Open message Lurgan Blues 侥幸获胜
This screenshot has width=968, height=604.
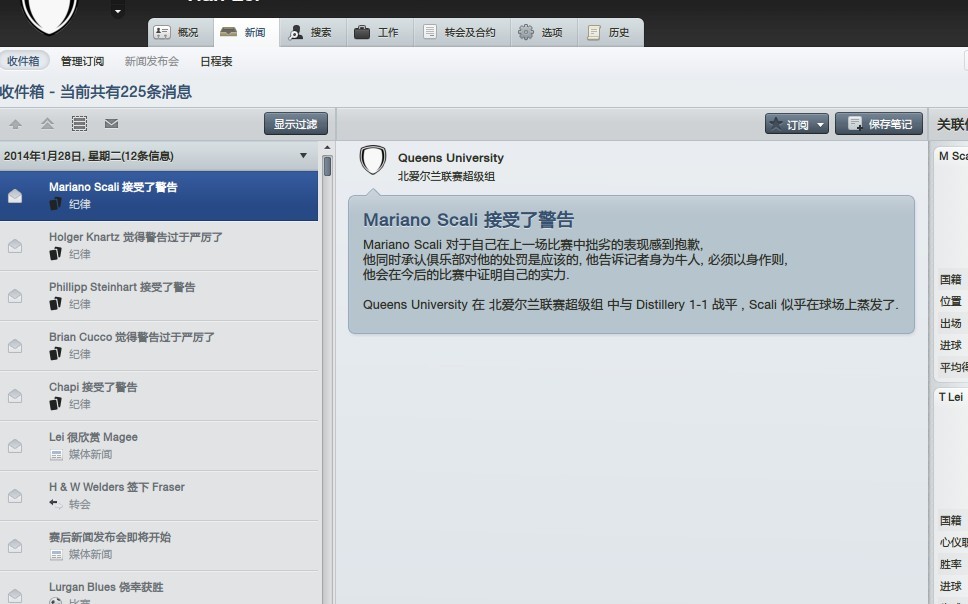coord(159,588)
